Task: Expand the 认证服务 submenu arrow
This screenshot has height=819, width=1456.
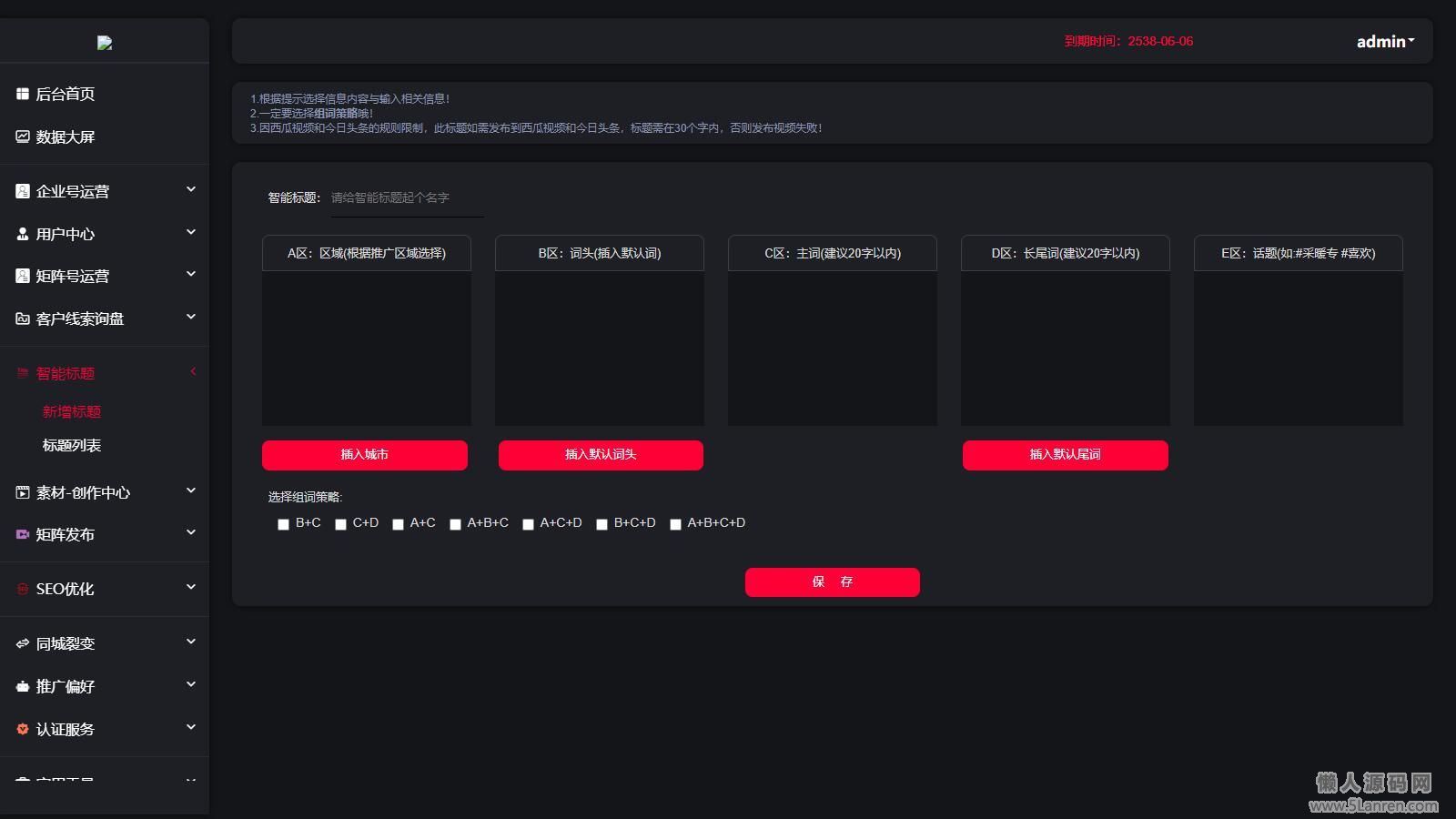Action: [191, 727]
